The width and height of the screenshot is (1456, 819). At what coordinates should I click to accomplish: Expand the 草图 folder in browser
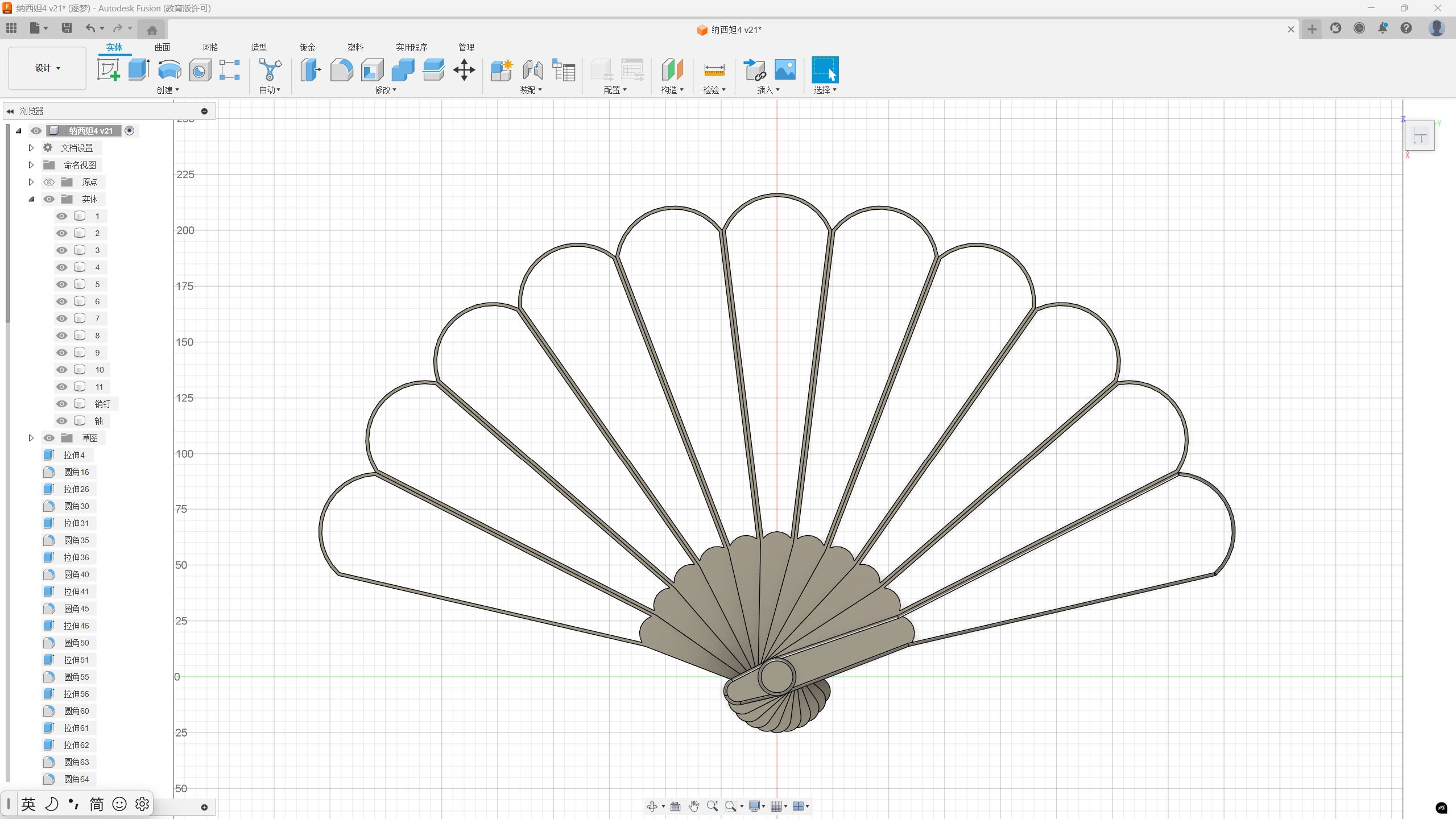pyautogui.click(x=31, y=438)
